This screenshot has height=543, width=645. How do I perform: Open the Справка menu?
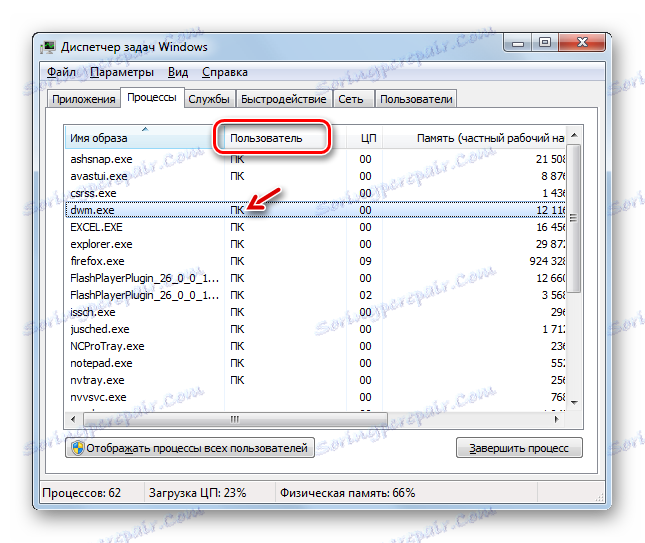tap(225, 72)
